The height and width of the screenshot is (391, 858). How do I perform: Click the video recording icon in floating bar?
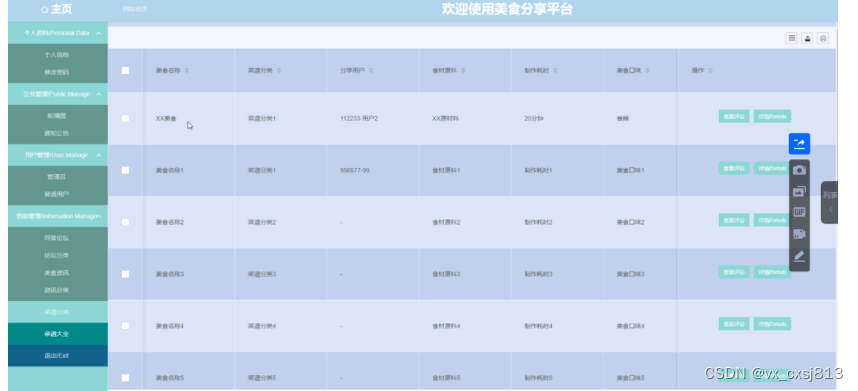point(799,234)
